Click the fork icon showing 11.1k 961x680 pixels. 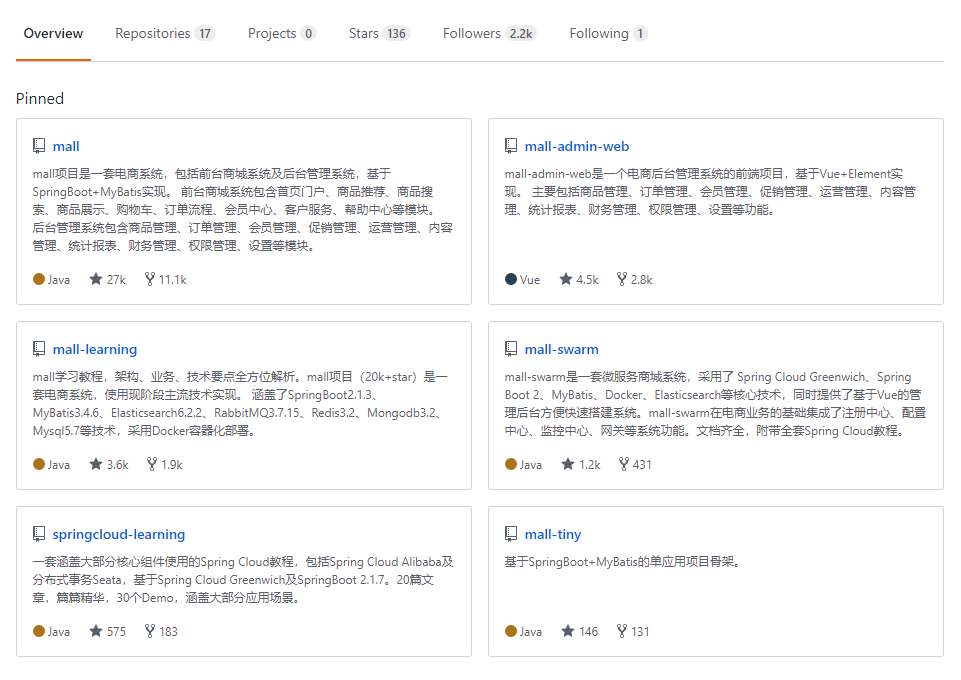(150, 279)
